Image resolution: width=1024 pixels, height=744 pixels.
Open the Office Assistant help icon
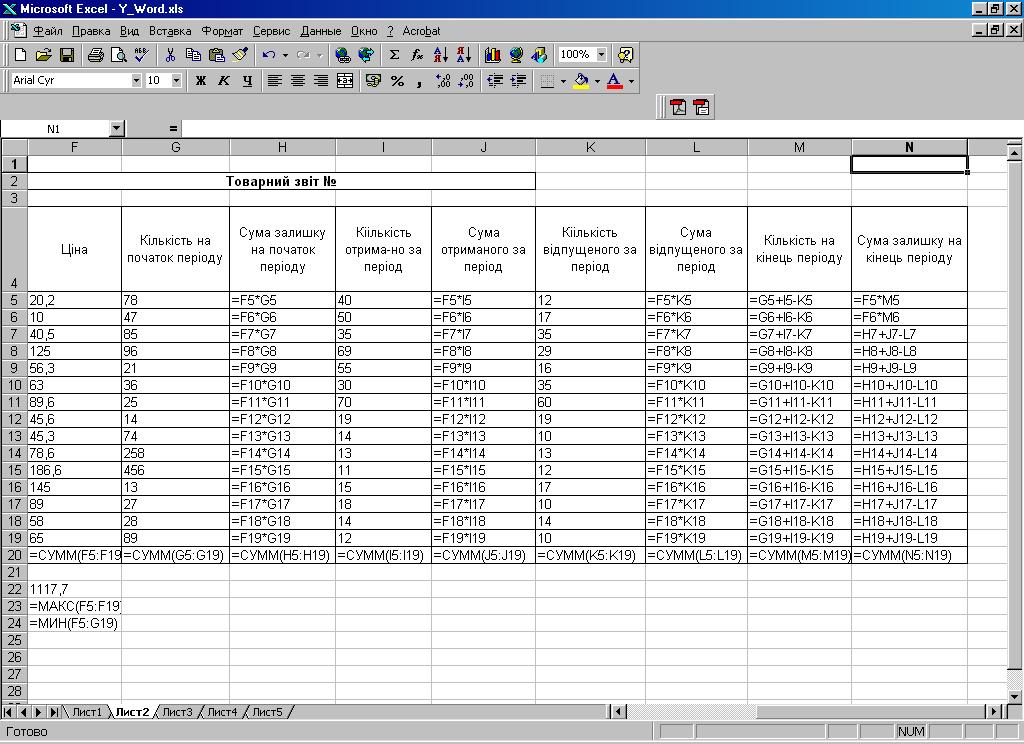(x=625, y=55)
